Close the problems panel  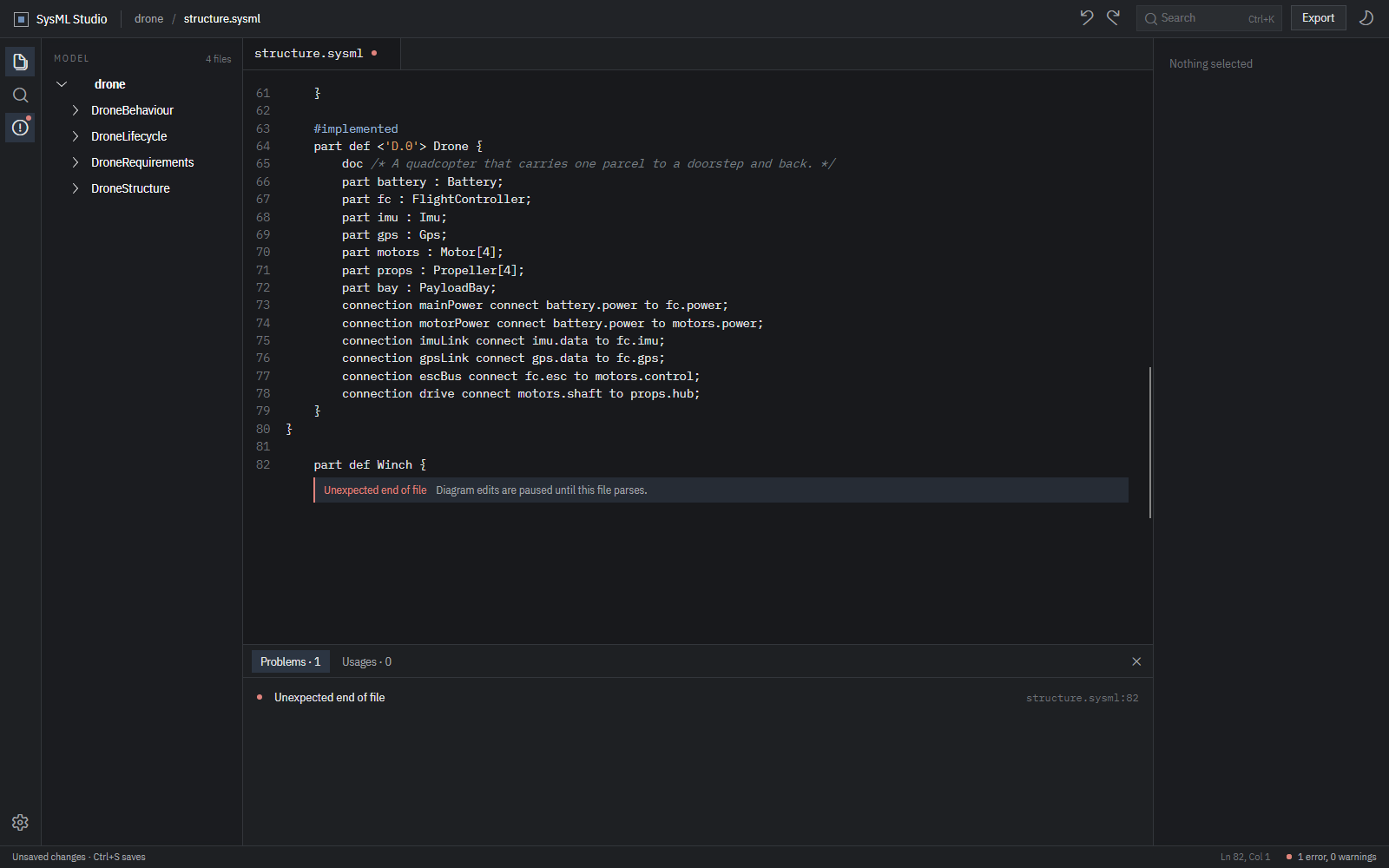coord(1136,661)
